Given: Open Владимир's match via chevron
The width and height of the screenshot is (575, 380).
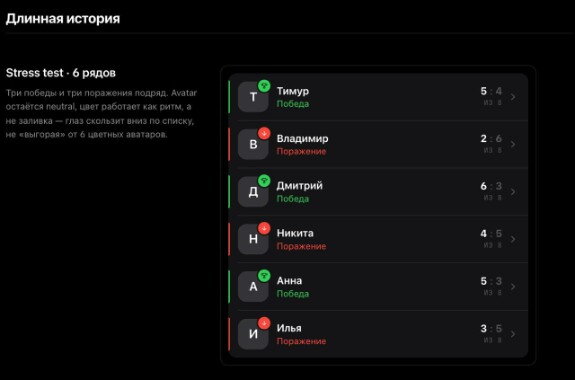Looking at the screenshot, I should coord(513,144).
